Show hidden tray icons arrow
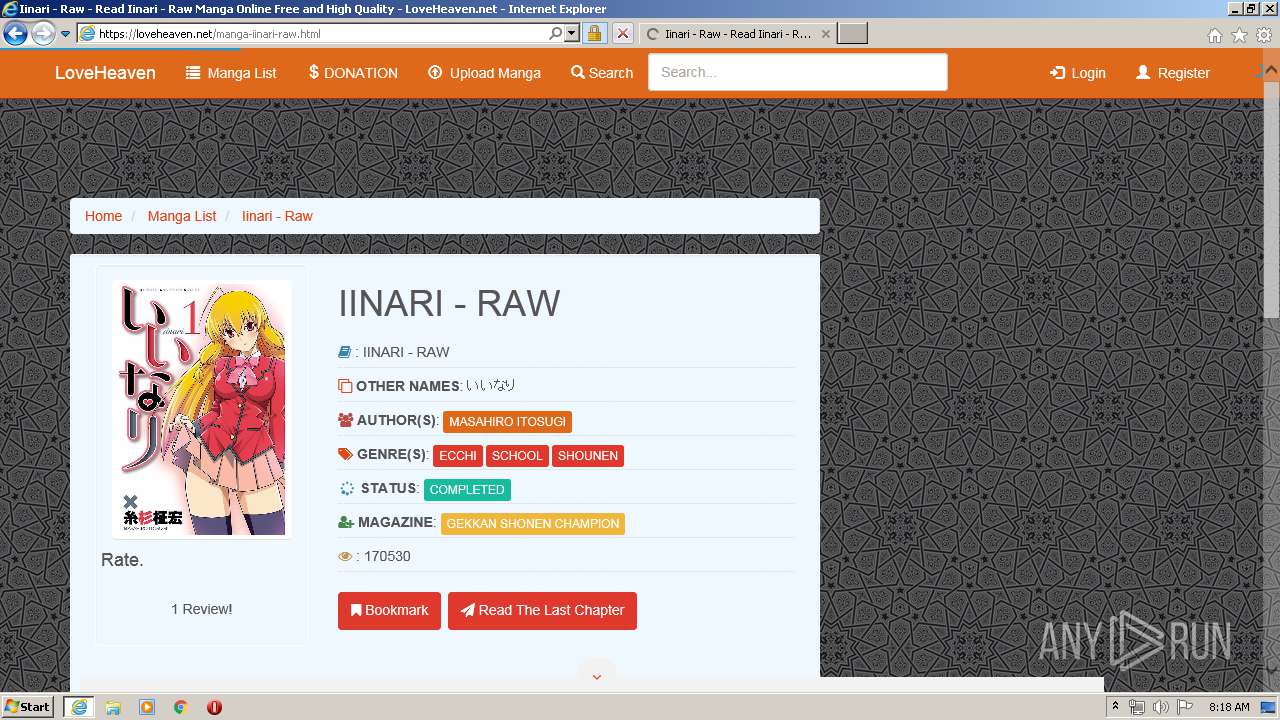The image size is (1280, 720). click(x=1115, y=707)
